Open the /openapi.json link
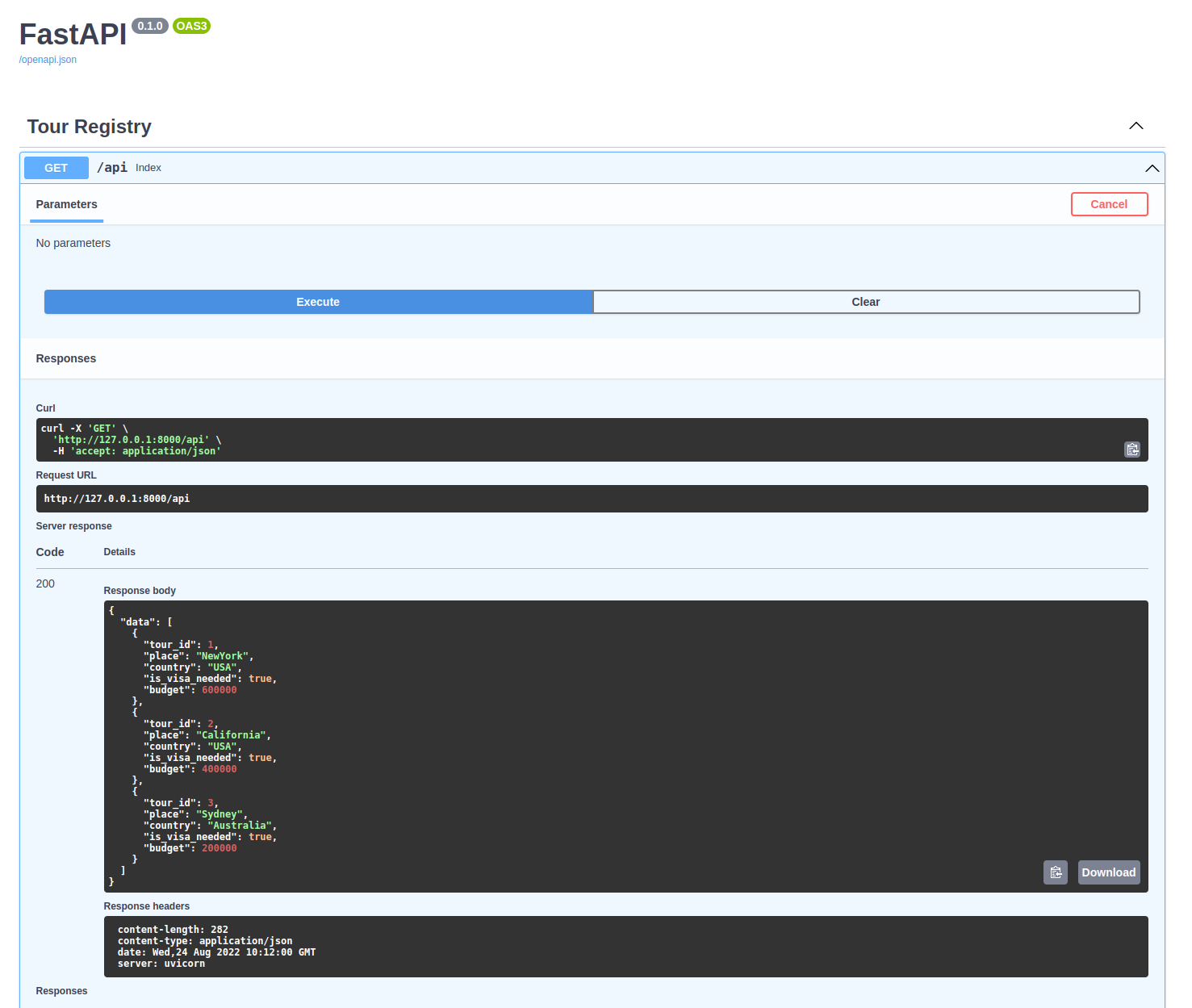This screenshot has width=1192, height=1008. point(48,60)
